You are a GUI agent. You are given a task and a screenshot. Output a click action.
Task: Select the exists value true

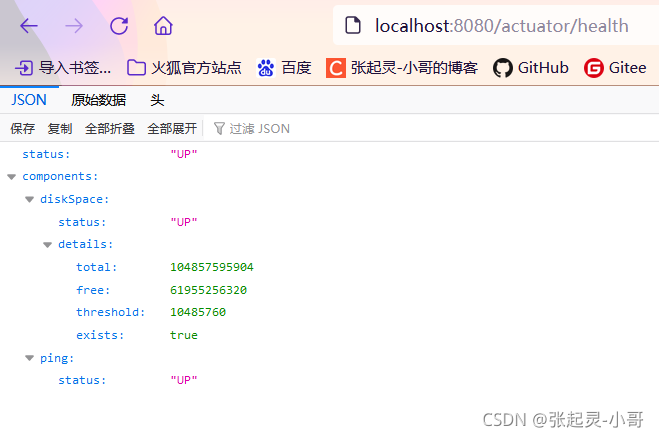point(184,335)
